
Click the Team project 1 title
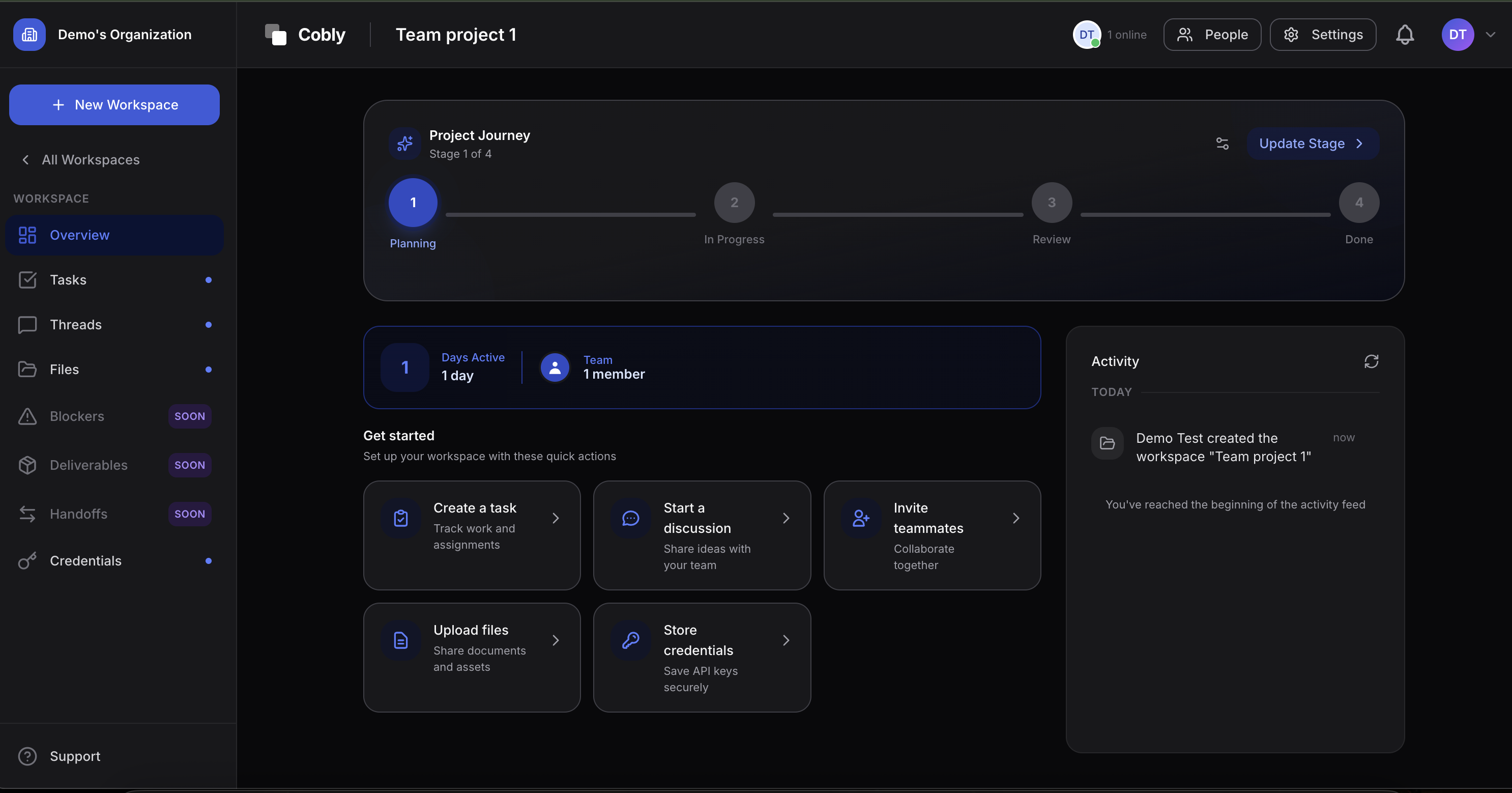tap(456, 35)
